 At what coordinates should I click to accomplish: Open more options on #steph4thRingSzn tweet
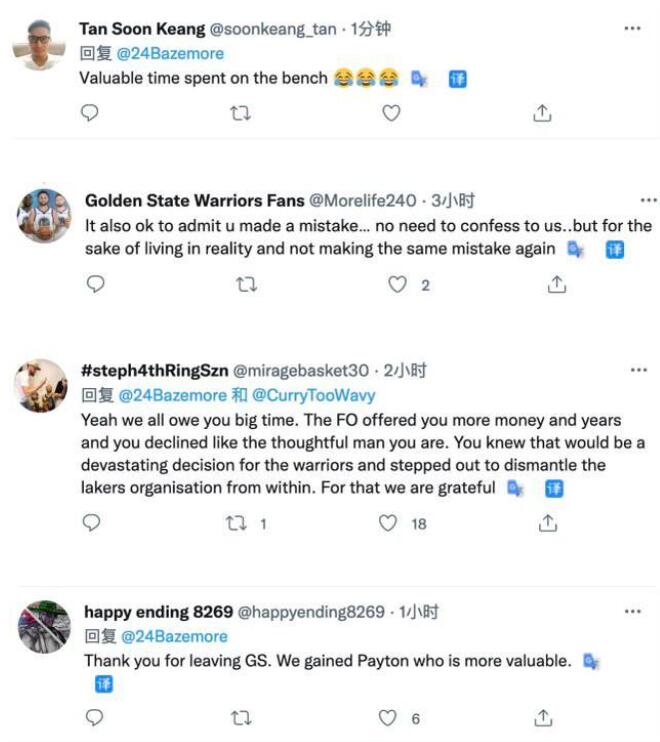click(x=639, y=370)
